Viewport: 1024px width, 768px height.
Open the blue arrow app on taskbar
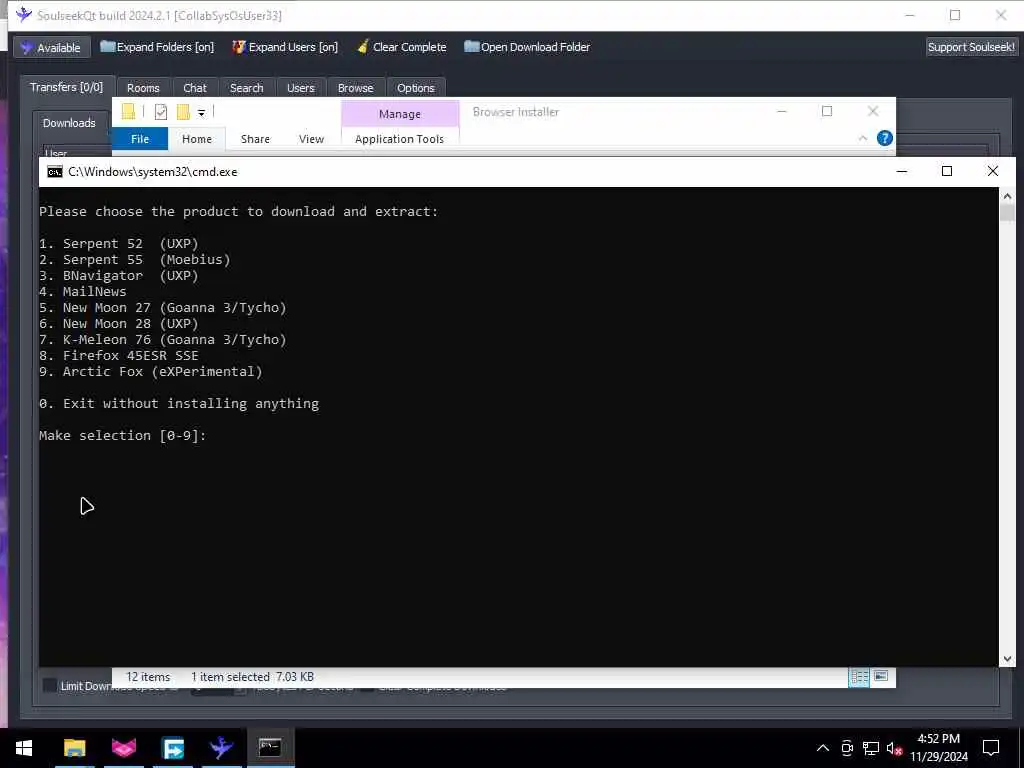(172, 748)
